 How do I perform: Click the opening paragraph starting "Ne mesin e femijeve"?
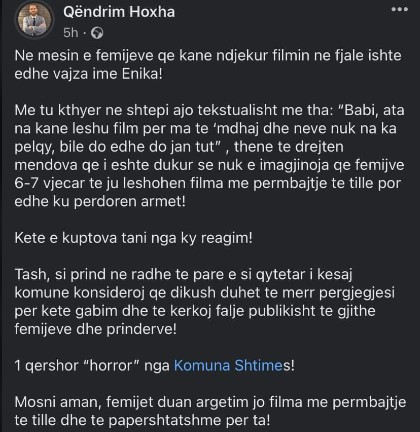point(208,64)
